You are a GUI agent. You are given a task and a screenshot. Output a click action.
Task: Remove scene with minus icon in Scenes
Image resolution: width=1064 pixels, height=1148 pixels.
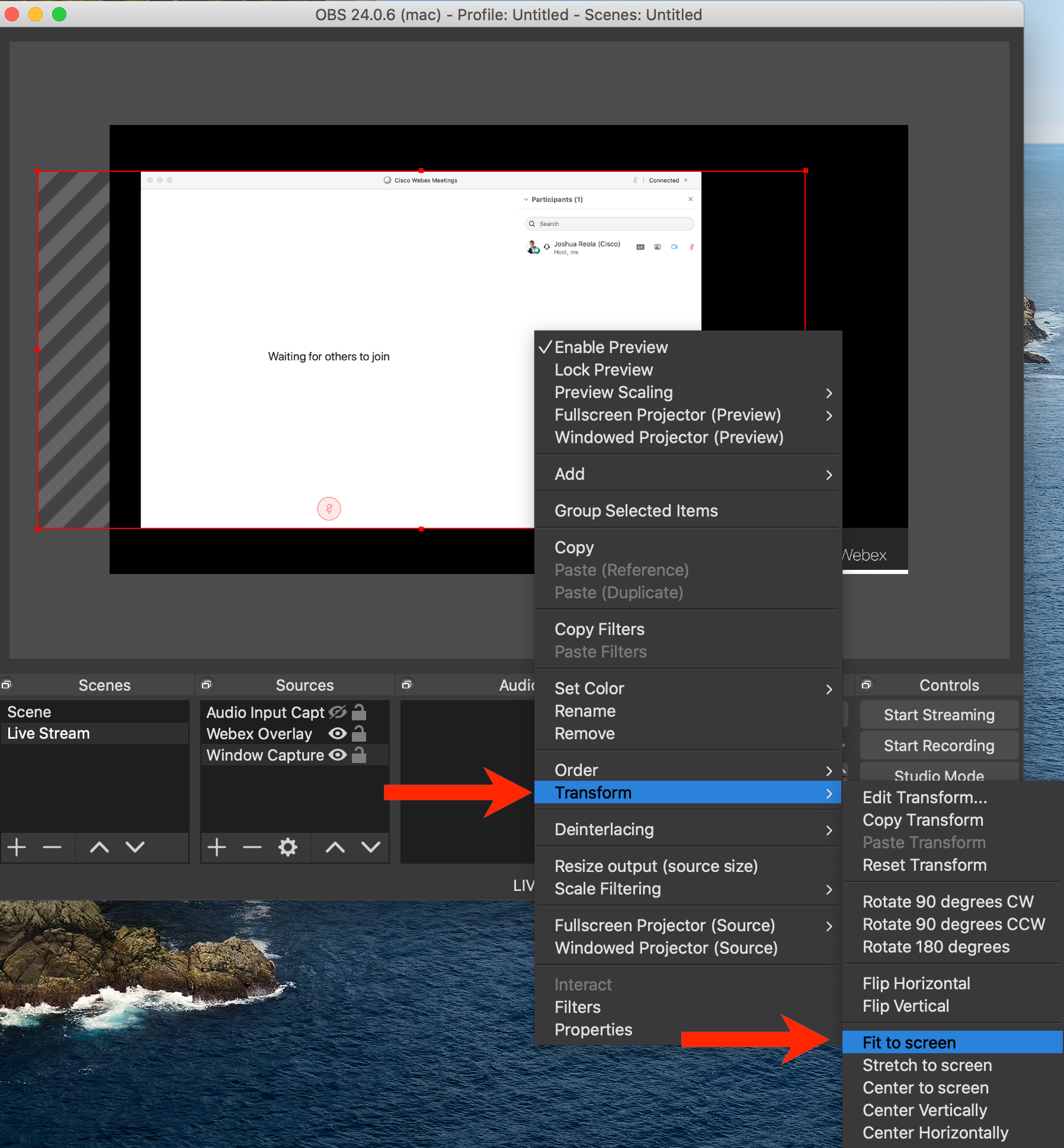[52, 847]
